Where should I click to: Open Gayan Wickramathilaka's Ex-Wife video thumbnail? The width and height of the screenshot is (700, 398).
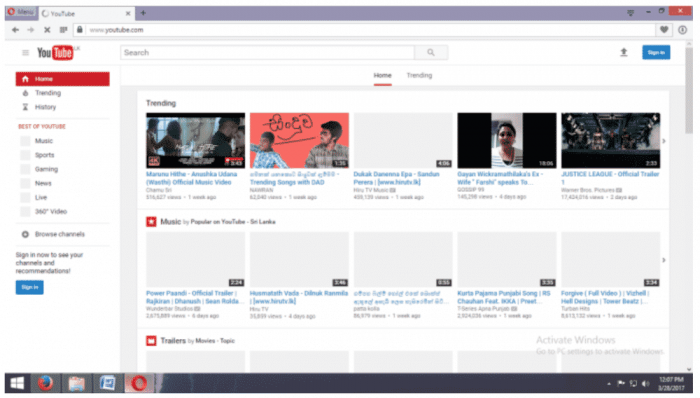tap(507, 141)
